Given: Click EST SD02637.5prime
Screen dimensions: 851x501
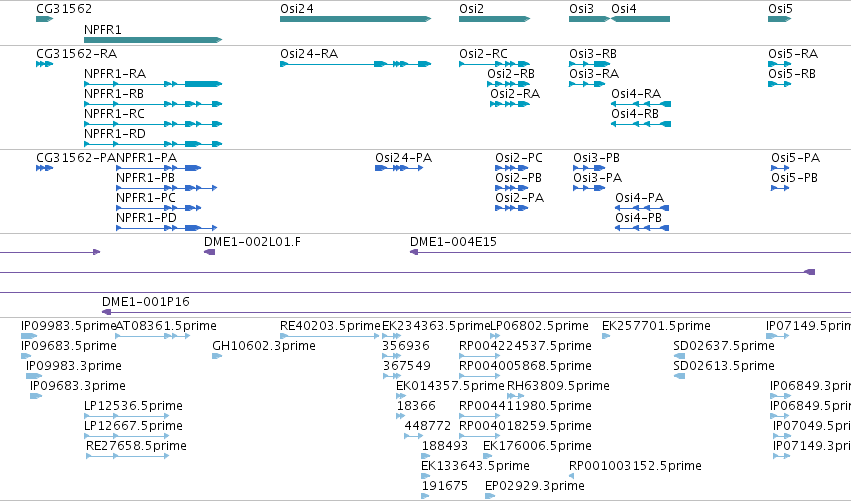Looking at the screenshot, I should click(679, 356).
